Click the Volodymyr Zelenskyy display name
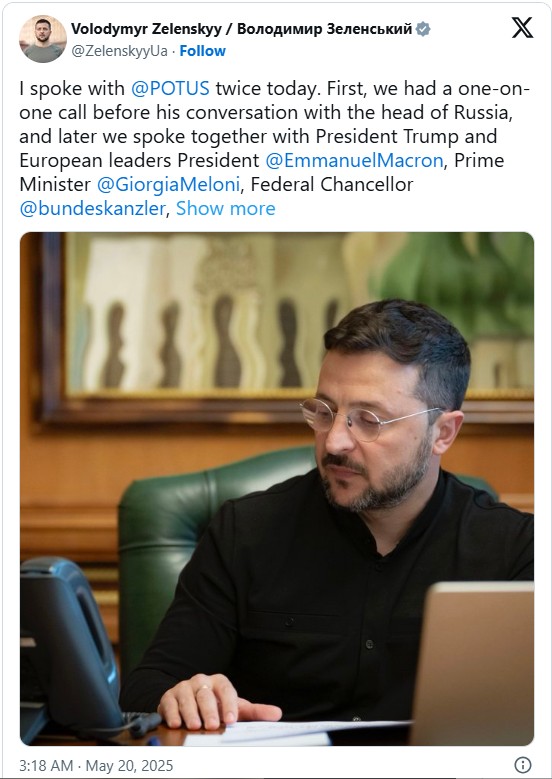The width and height of the screenshot is (552, 779). (x=147, y=29)
